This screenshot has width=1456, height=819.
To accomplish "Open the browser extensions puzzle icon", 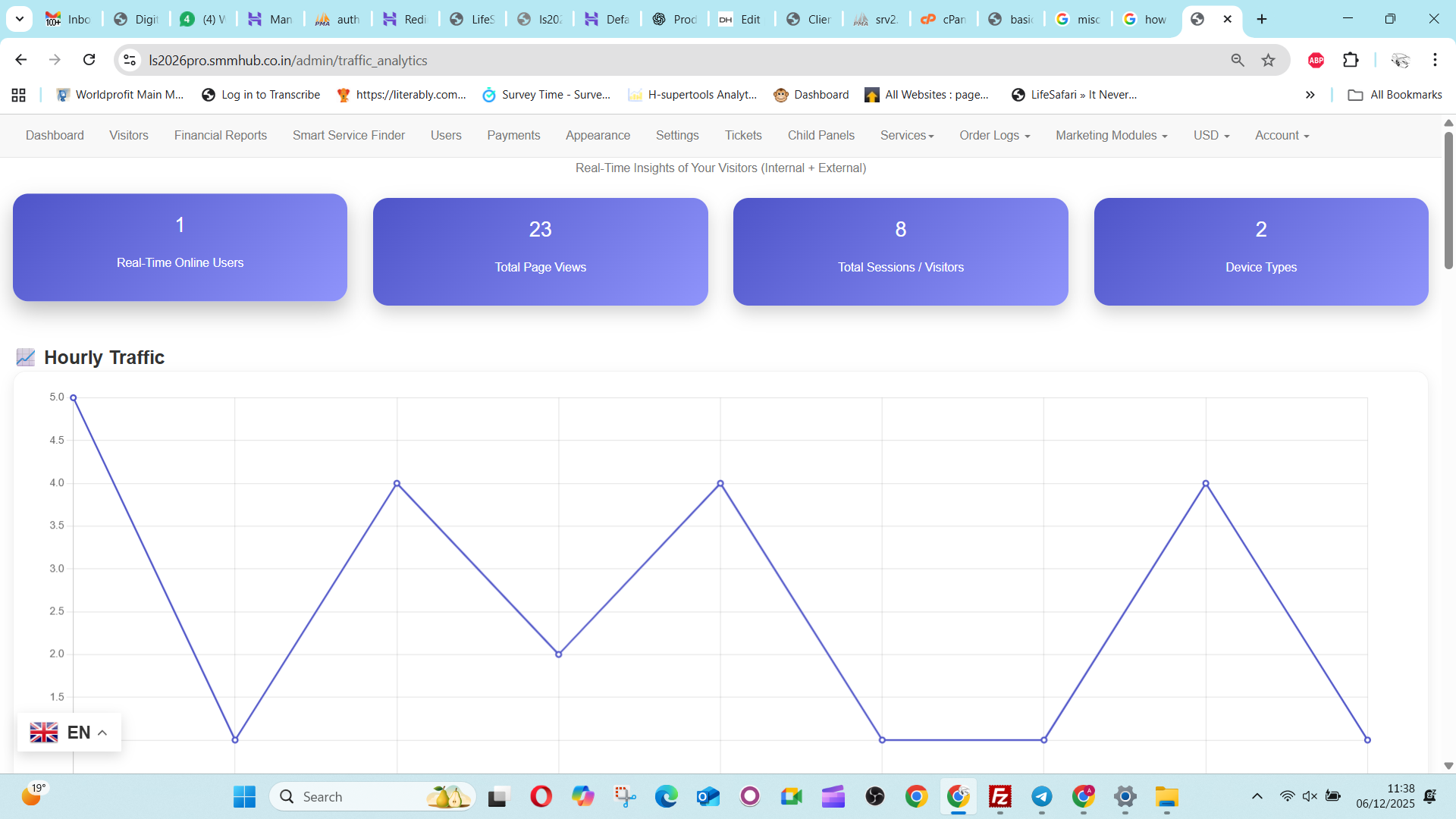I will (1351, 60).
